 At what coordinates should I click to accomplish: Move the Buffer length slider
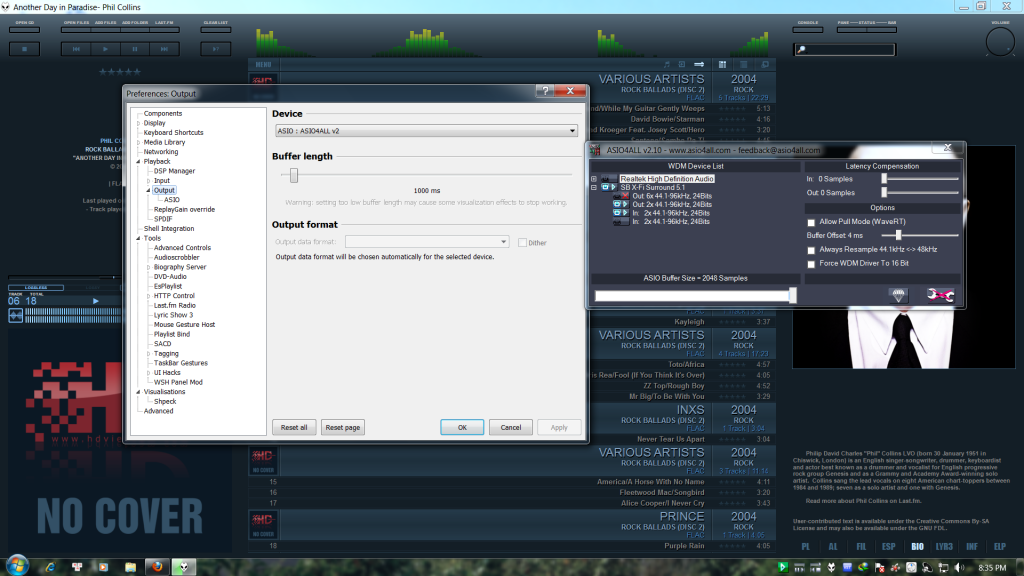click(x=294, y=175)
